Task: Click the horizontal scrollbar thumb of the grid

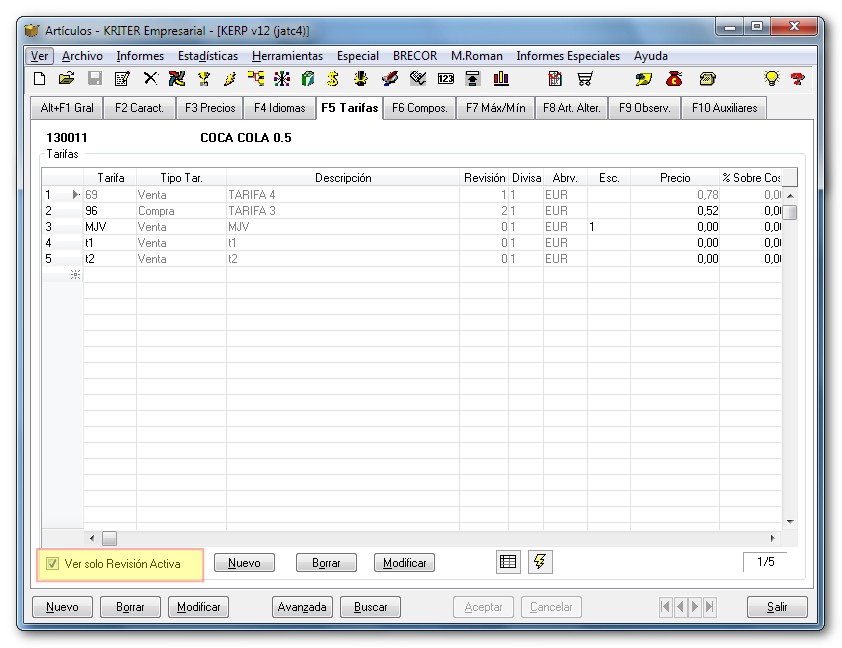Action: click(110, 538)
